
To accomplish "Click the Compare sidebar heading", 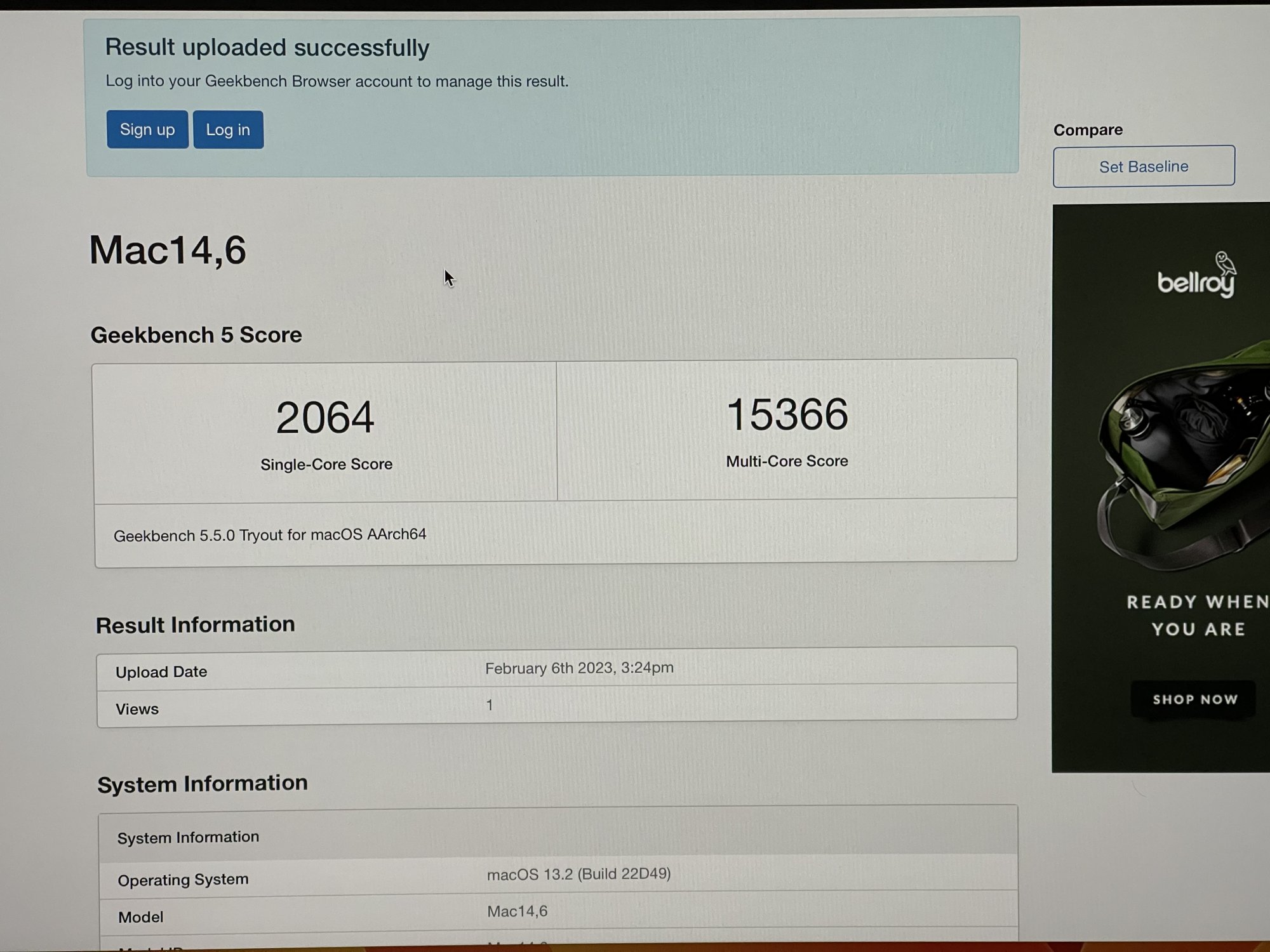I will pos(1088,130).
